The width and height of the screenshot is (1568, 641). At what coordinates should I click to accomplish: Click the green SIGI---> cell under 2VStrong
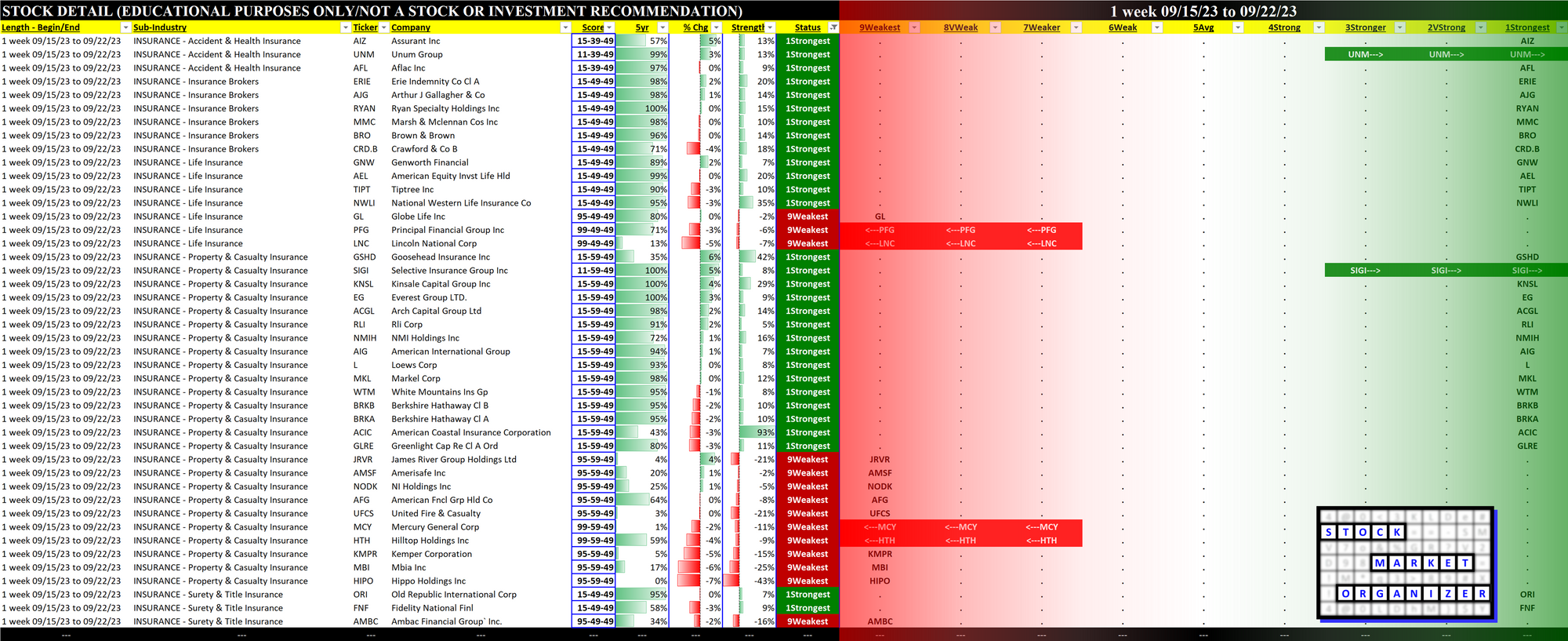click(x=1446, y=271)
